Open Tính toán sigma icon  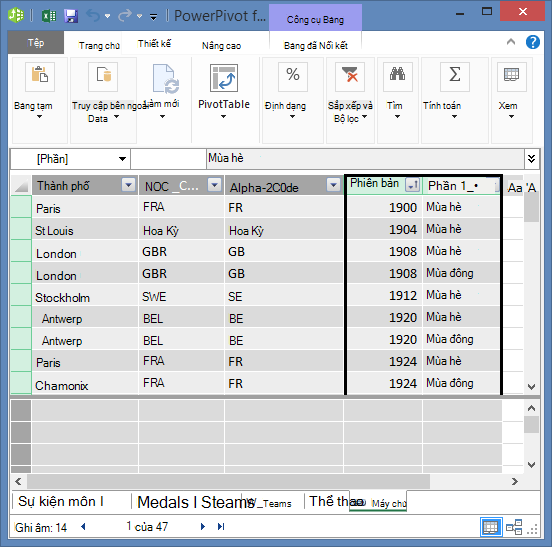(454, 76)
